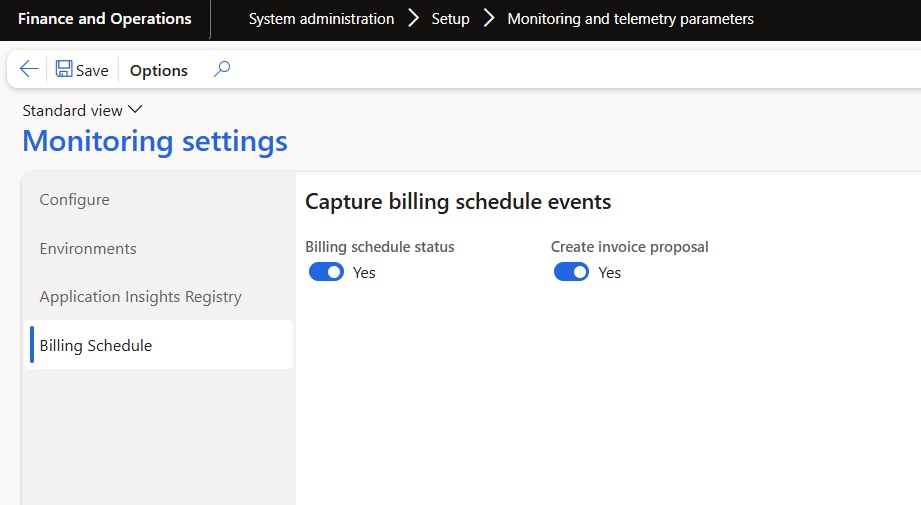Click the Billing schedule status label
Image resolution: width=921 pixels, height=505 pixels.
click(379, 247)
